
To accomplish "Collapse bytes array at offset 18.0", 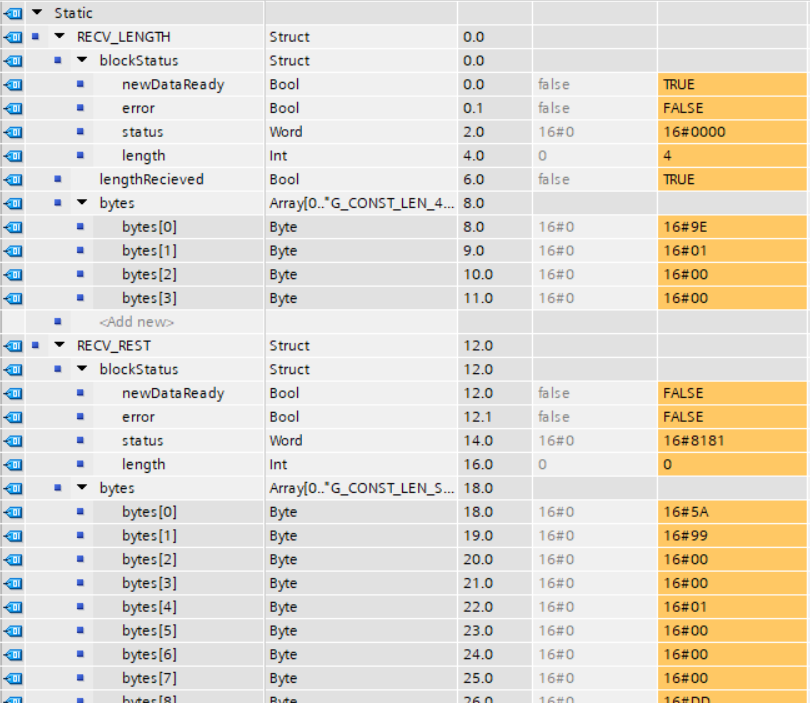I will (82, 488).
